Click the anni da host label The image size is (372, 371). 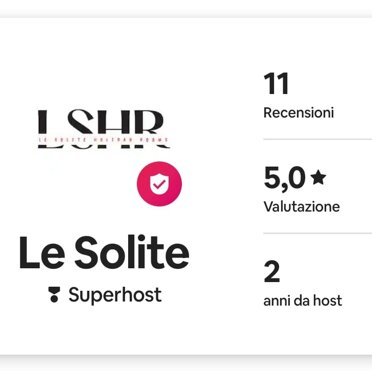point(303,301)
